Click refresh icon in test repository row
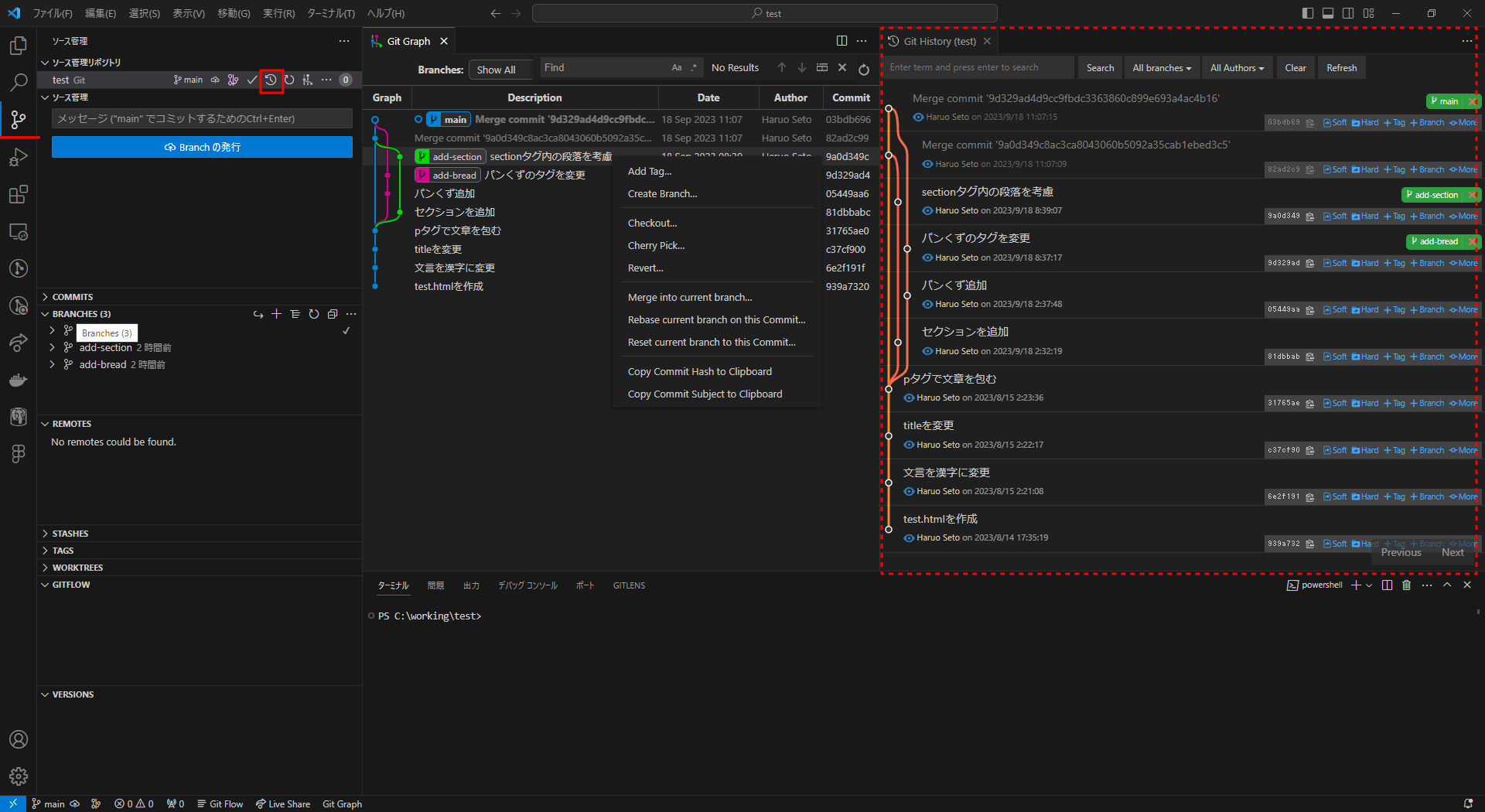Image resolution: width=1485 pixels, height=812 pixels. pyautogui.click(x=289, y=80)
